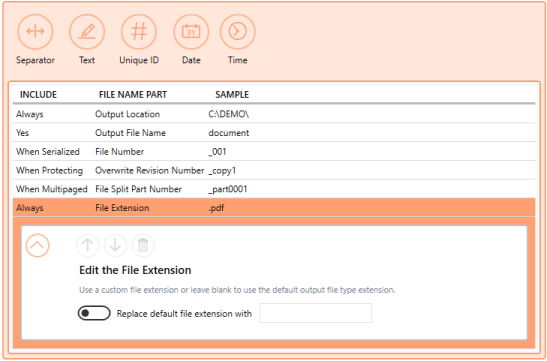Collapse the File Extension editor
The width and height of the screenshot is (547, 361).
coord(37,246)
